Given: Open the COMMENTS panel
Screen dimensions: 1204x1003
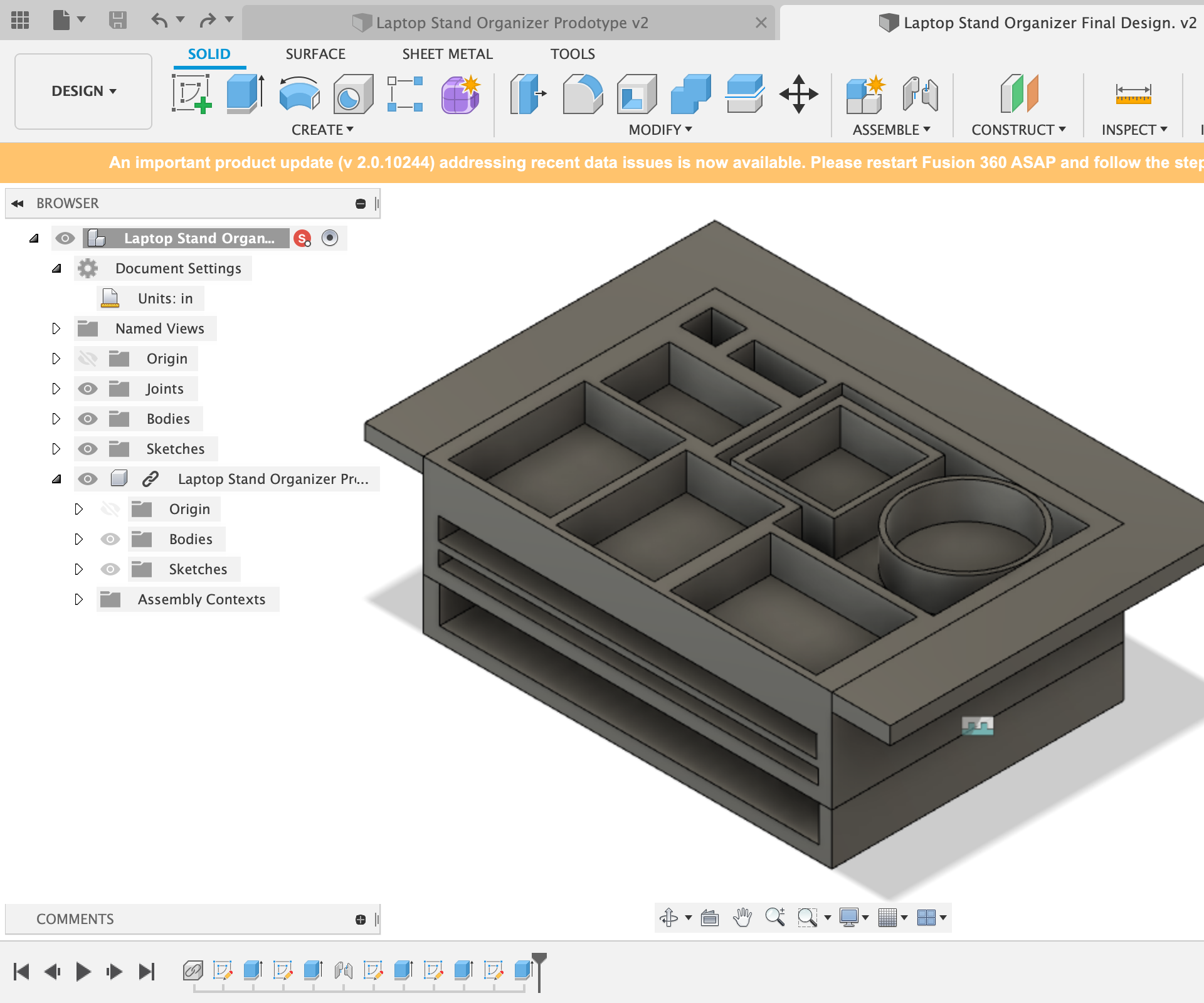Looking at the screenshot, I should point(74,919).
